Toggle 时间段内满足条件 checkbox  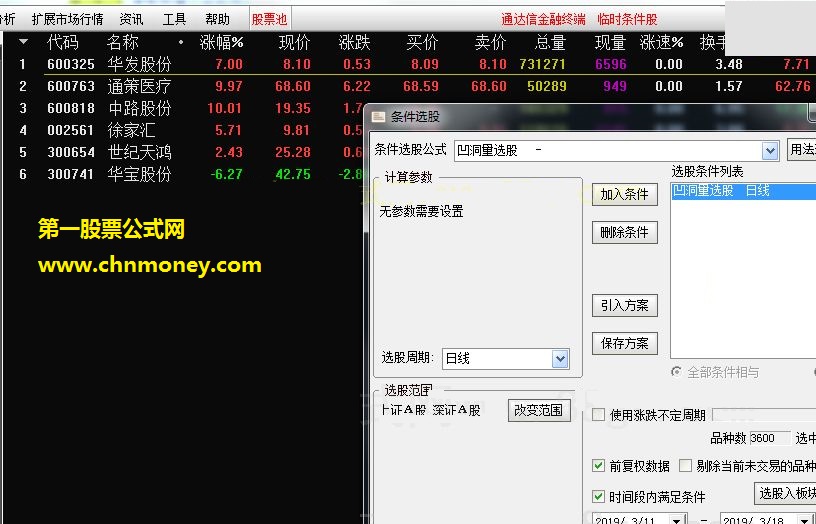(598, 496)
